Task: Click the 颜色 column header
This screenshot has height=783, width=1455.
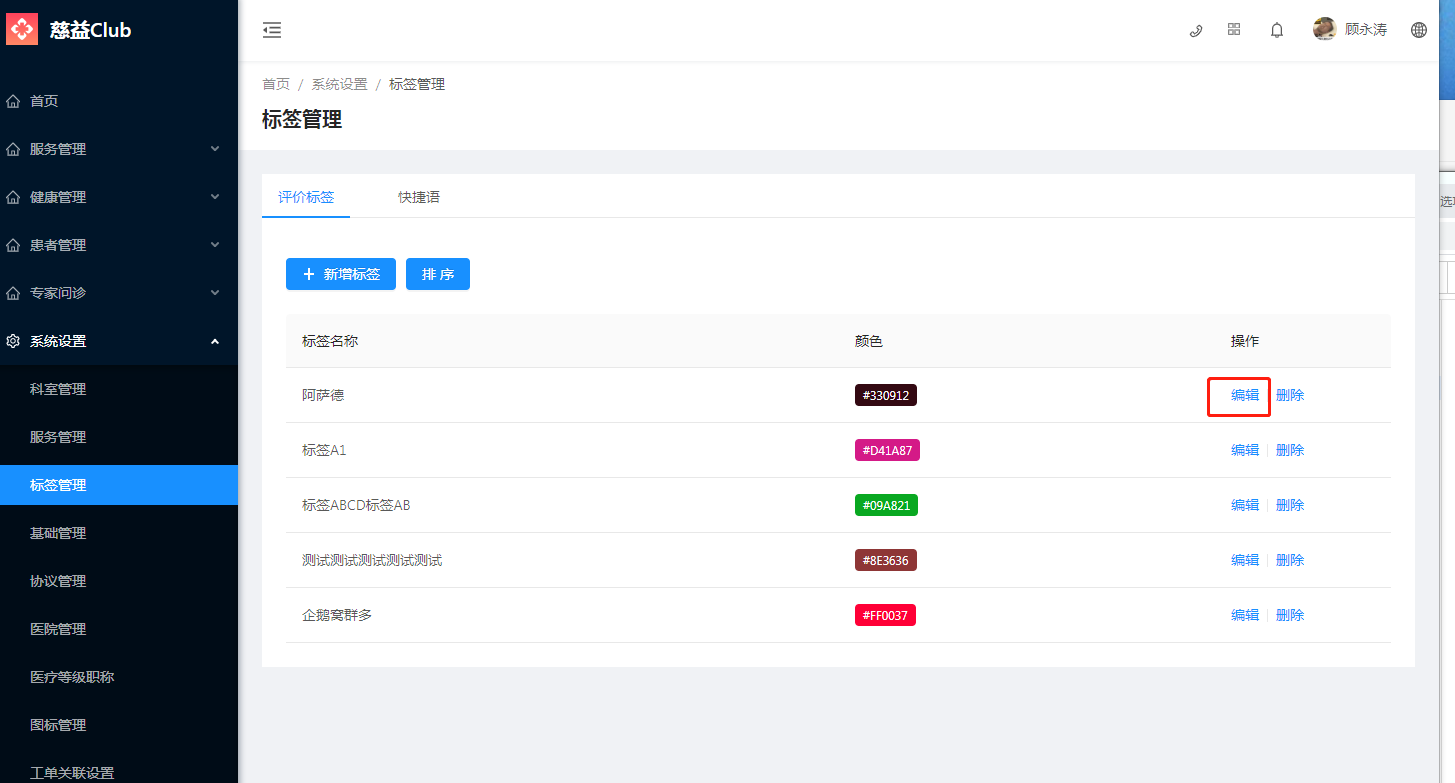Action: click(869, 341)
